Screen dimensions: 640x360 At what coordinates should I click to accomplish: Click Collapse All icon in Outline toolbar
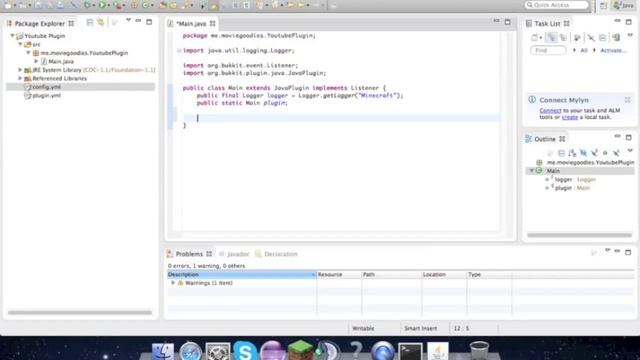click(x=561, y=153)
